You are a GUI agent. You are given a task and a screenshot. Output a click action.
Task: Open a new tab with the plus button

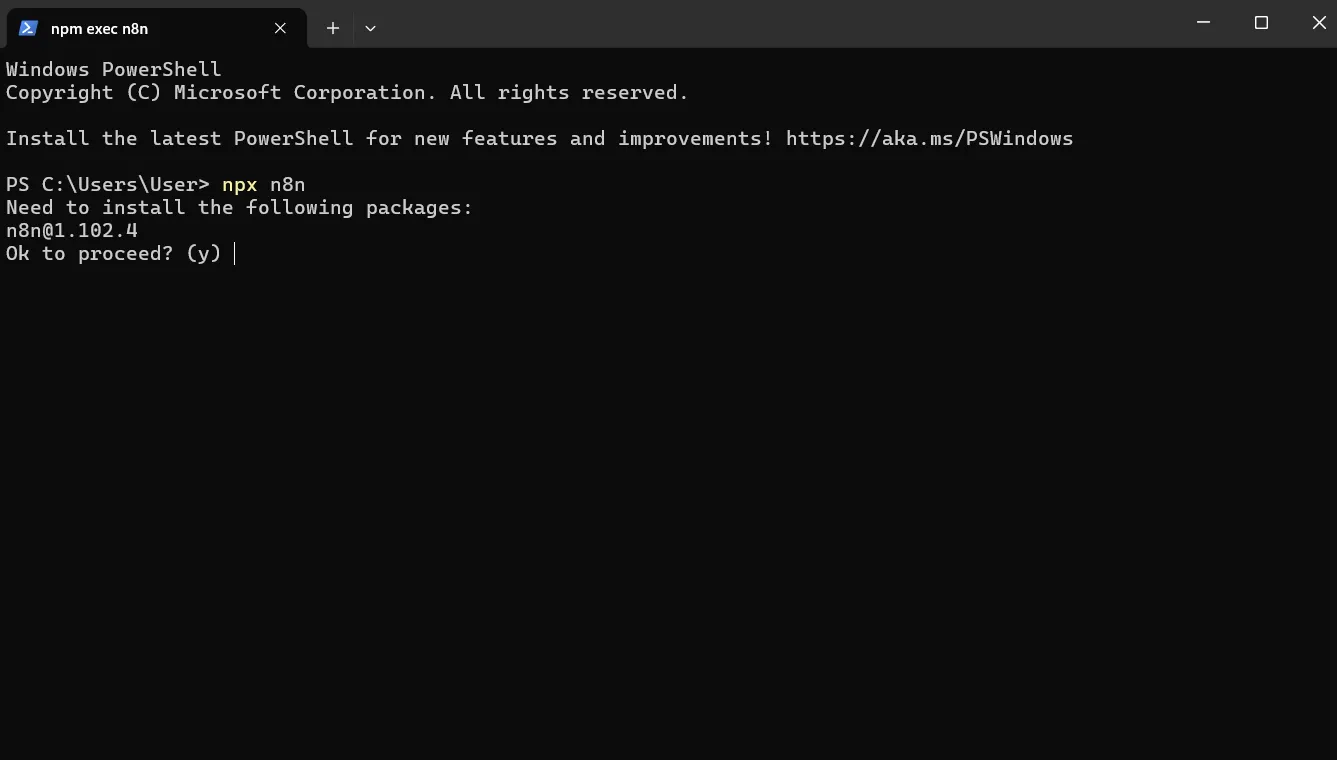[333, 28]
